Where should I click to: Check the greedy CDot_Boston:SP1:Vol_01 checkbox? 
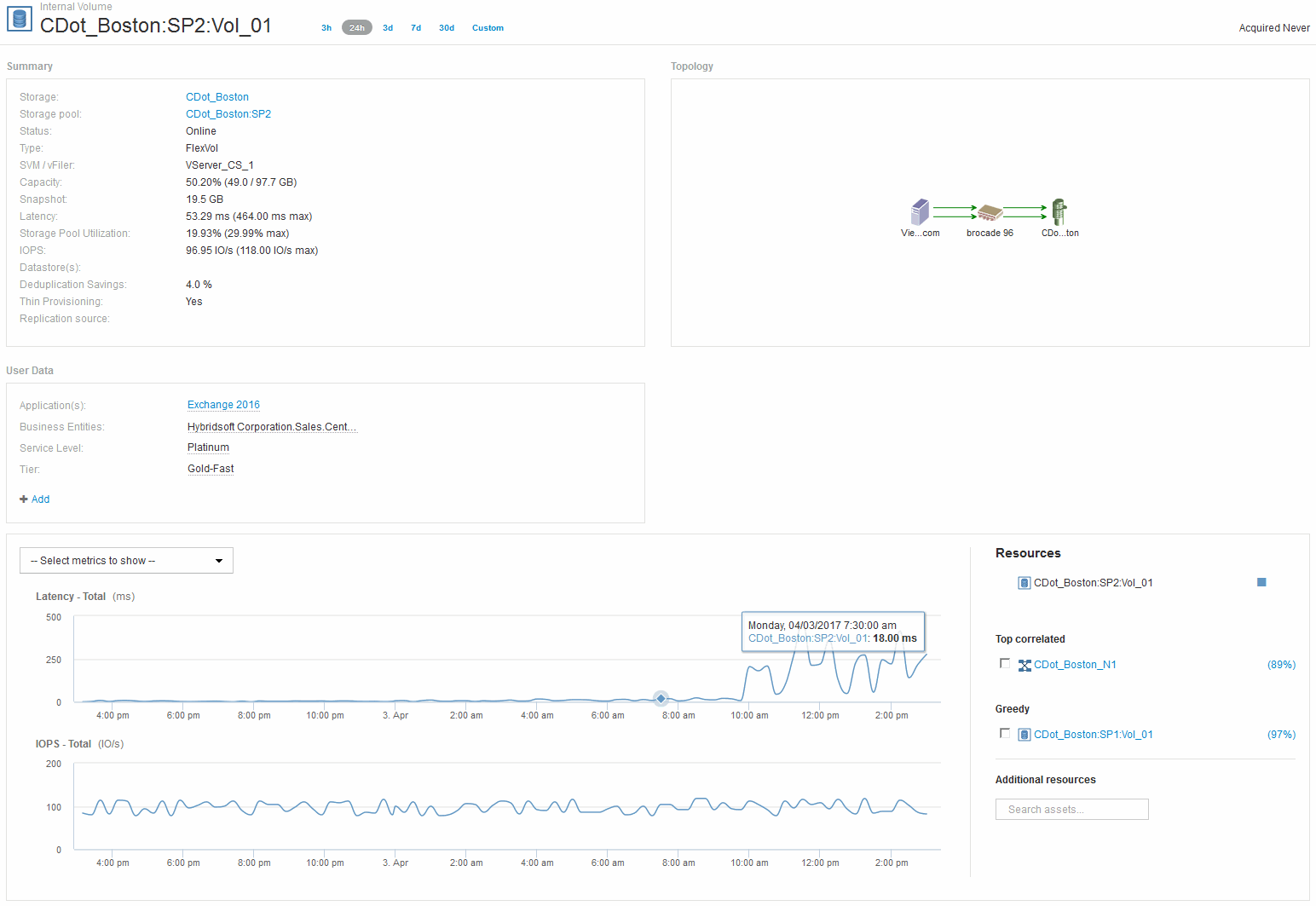click(x=1005, y=734)
